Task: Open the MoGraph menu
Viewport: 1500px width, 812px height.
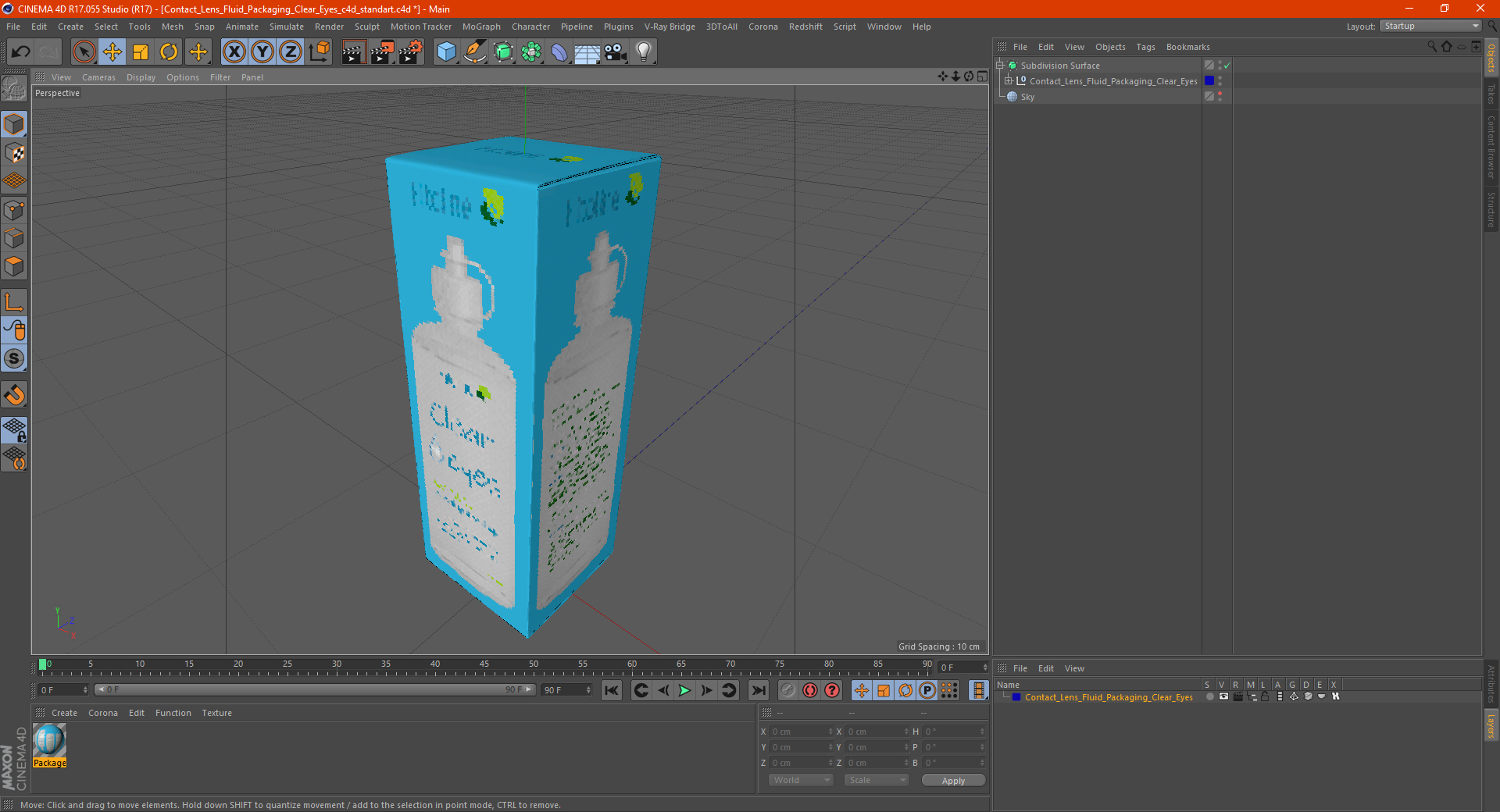Action: 481,27
